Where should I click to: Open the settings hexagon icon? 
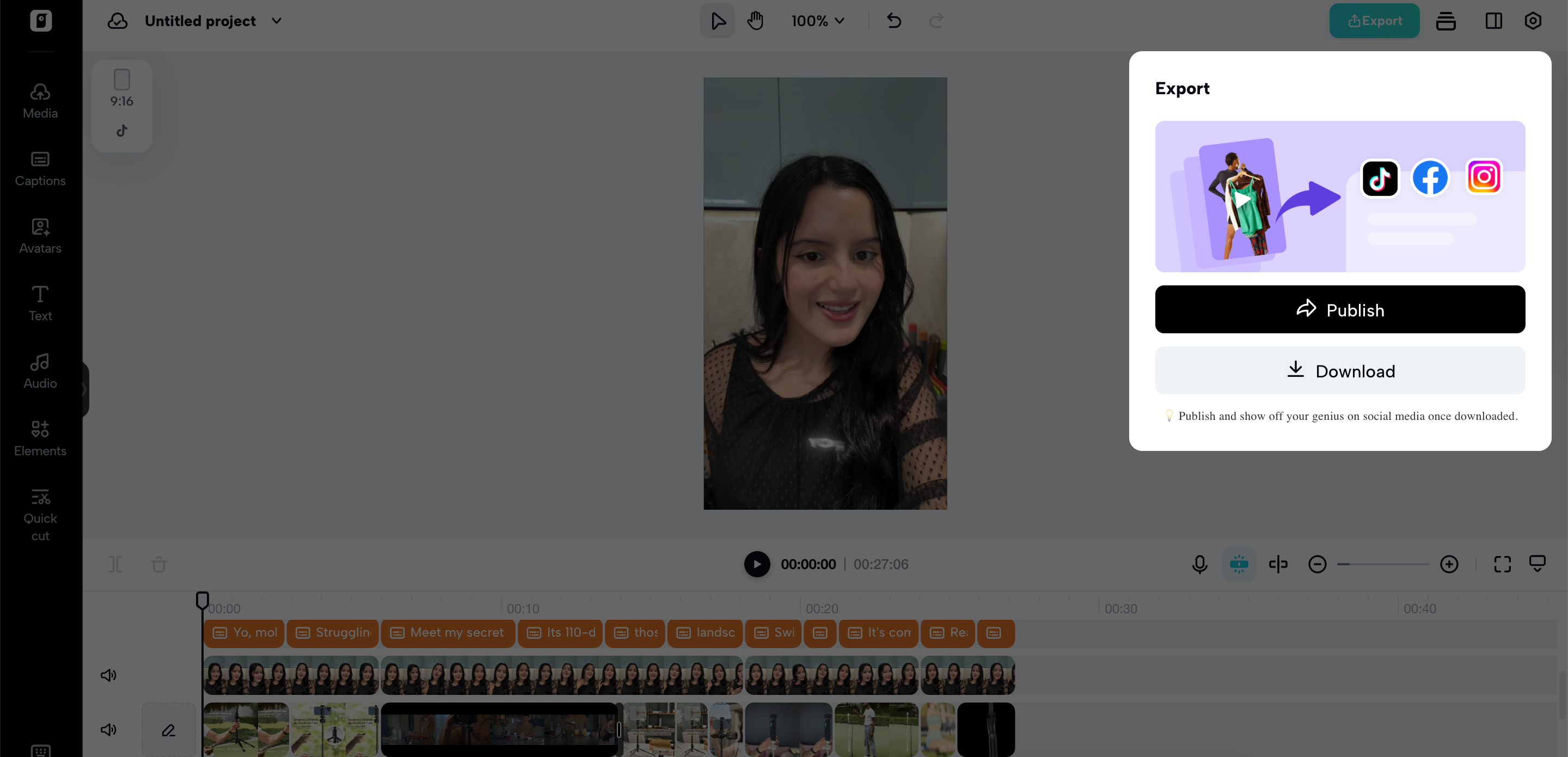point(1532,21)
